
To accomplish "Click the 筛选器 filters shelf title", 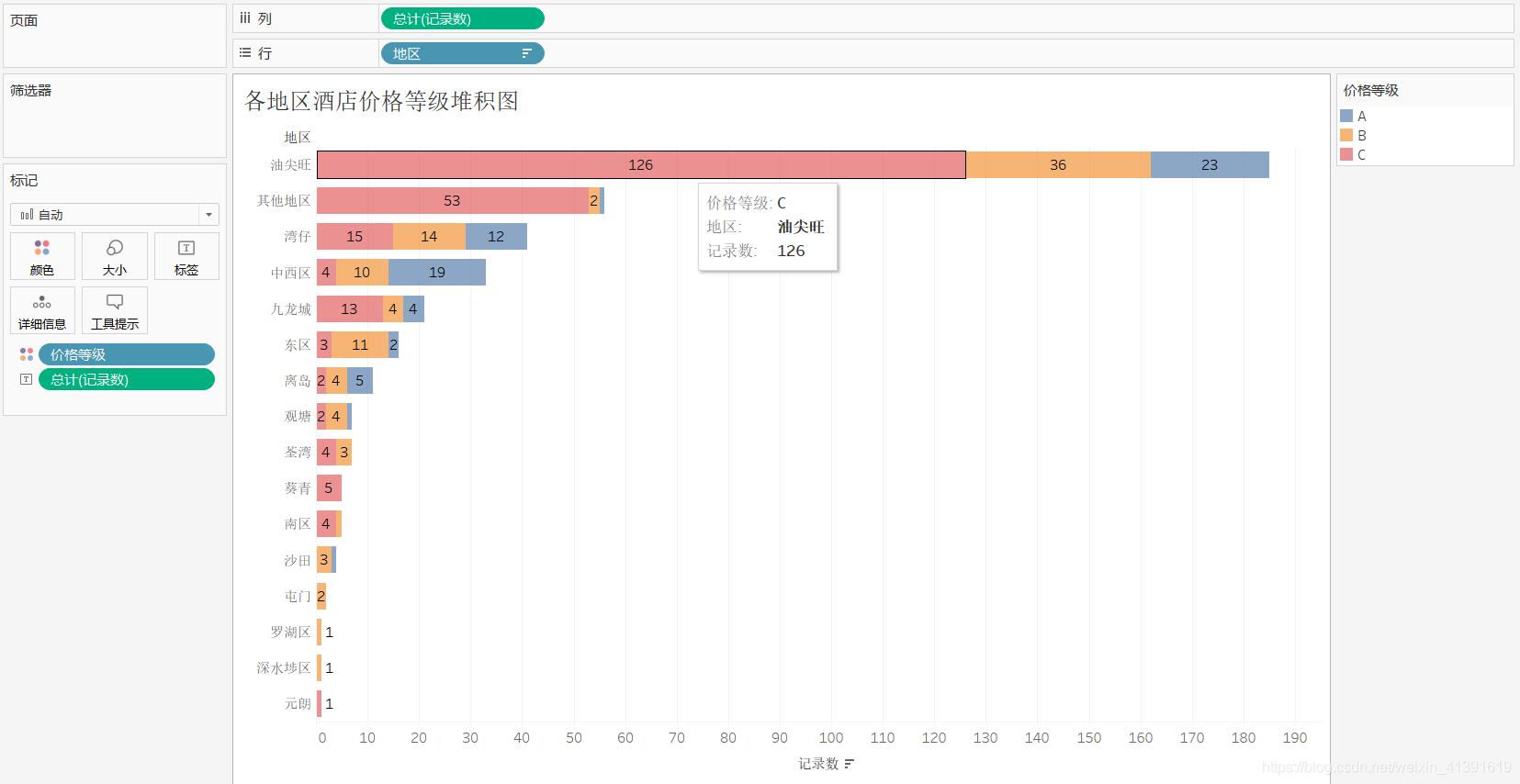I will coord(31,90).
